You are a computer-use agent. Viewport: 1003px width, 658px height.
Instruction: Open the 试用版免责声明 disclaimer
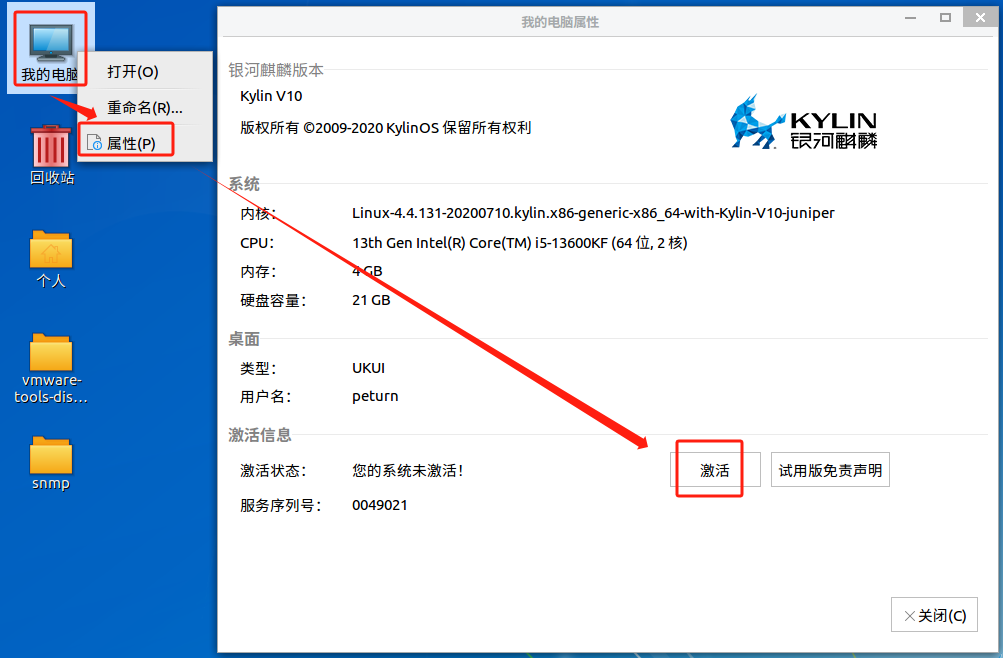point(830,470)
